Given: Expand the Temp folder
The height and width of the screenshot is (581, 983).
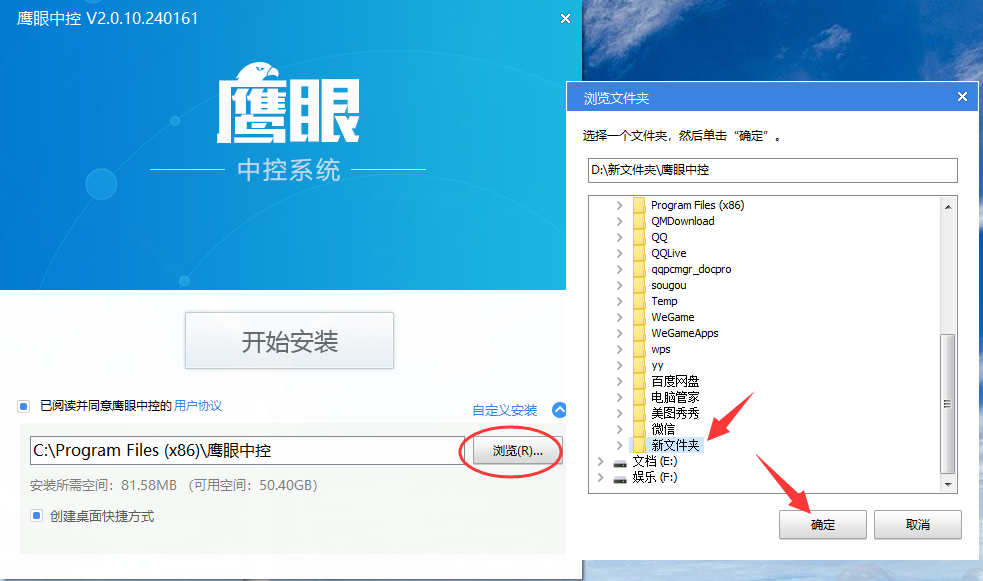Looking at the screenshot, I should click(619, 301).
